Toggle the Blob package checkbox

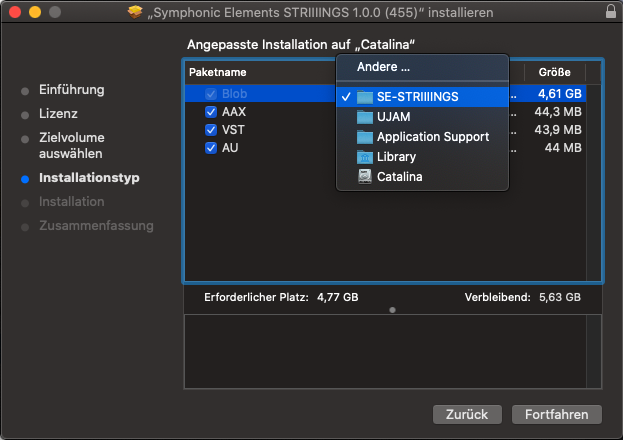click(211, 94)
